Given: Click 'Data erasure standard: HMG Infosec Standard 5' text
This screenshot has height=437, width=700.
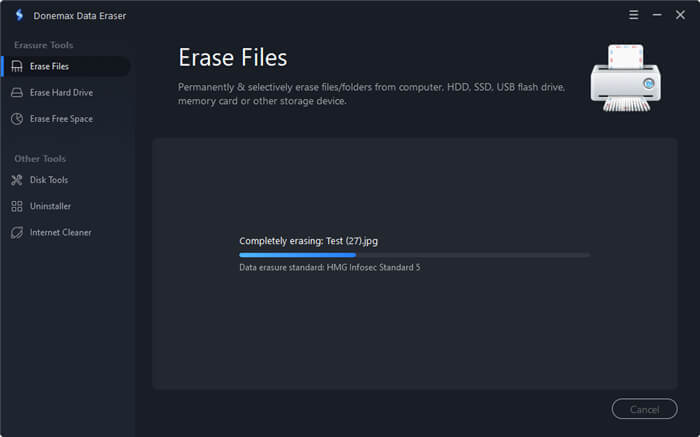Looking at the screenshot, I should coord(329,267).
